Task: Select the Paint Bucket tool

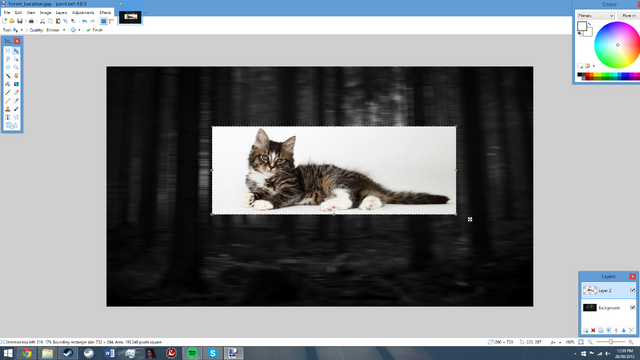Action: [8, 84]
